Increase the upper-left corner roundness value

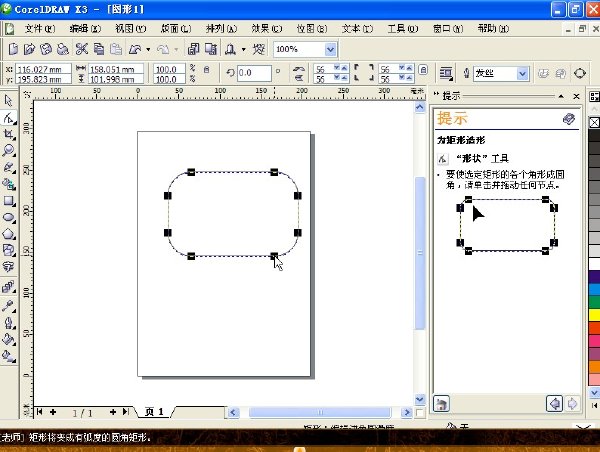pyautogui.click(x=344, y=68)
